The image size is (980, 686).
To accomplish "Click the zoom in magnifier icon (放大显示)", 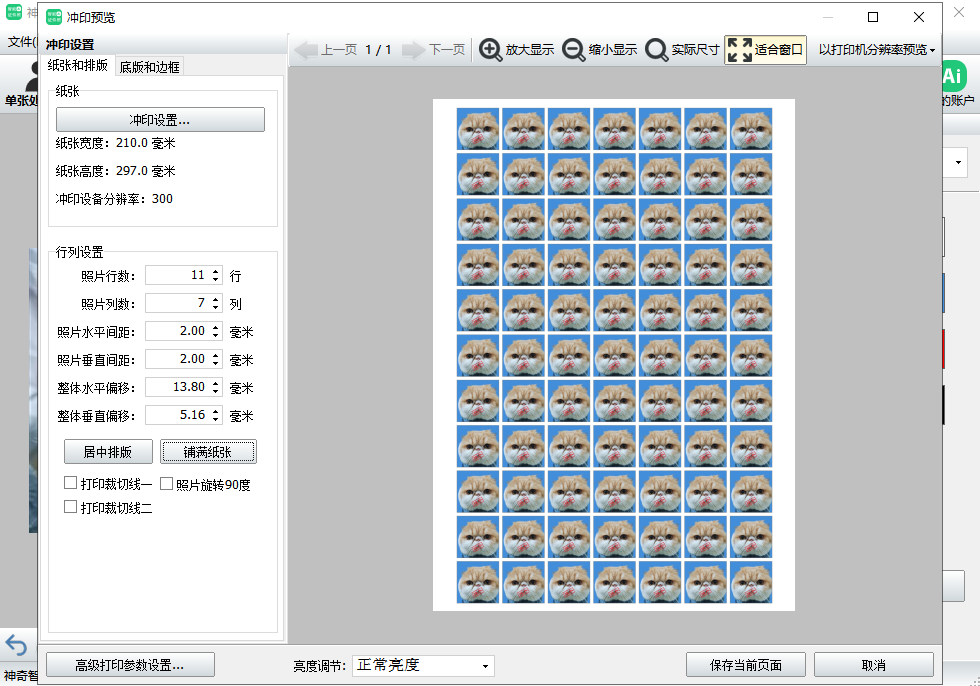I will point(491,50).
